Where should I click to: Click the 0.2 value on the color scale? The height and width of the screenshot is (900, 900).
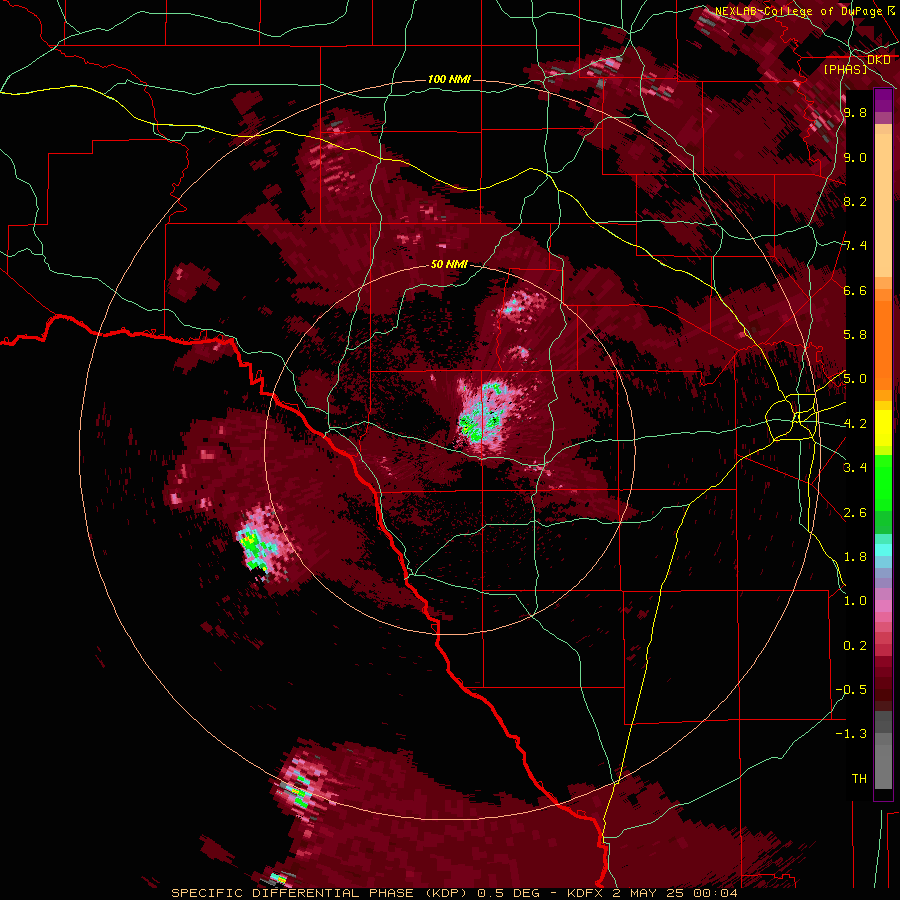(x=855, y=646)
